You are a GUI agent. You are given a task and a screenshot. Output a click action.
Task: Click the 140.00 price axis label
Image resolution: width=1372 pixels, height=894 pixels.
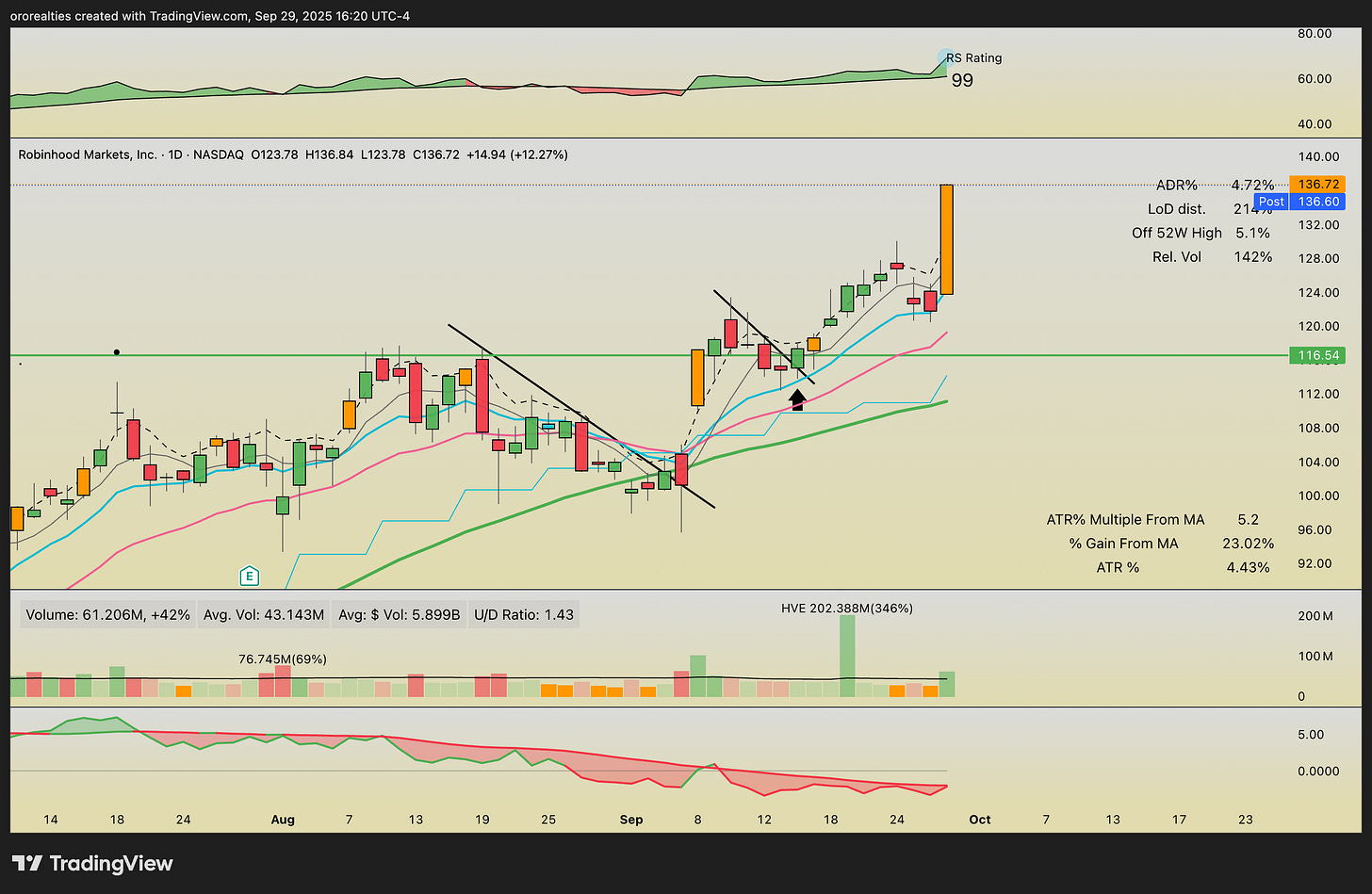click(1319, 156)
